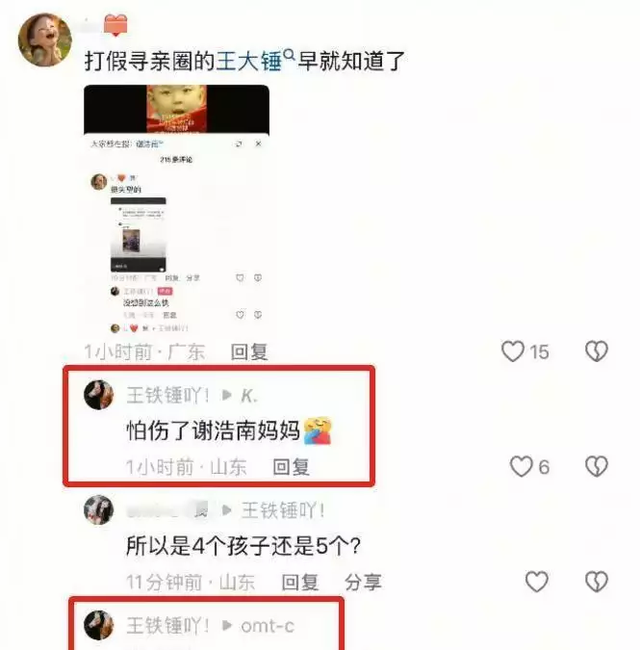Open the top commenter's laughing child avatar
Image resolution: width=640 pixels, height=650 pixels.
coord(45,40)
